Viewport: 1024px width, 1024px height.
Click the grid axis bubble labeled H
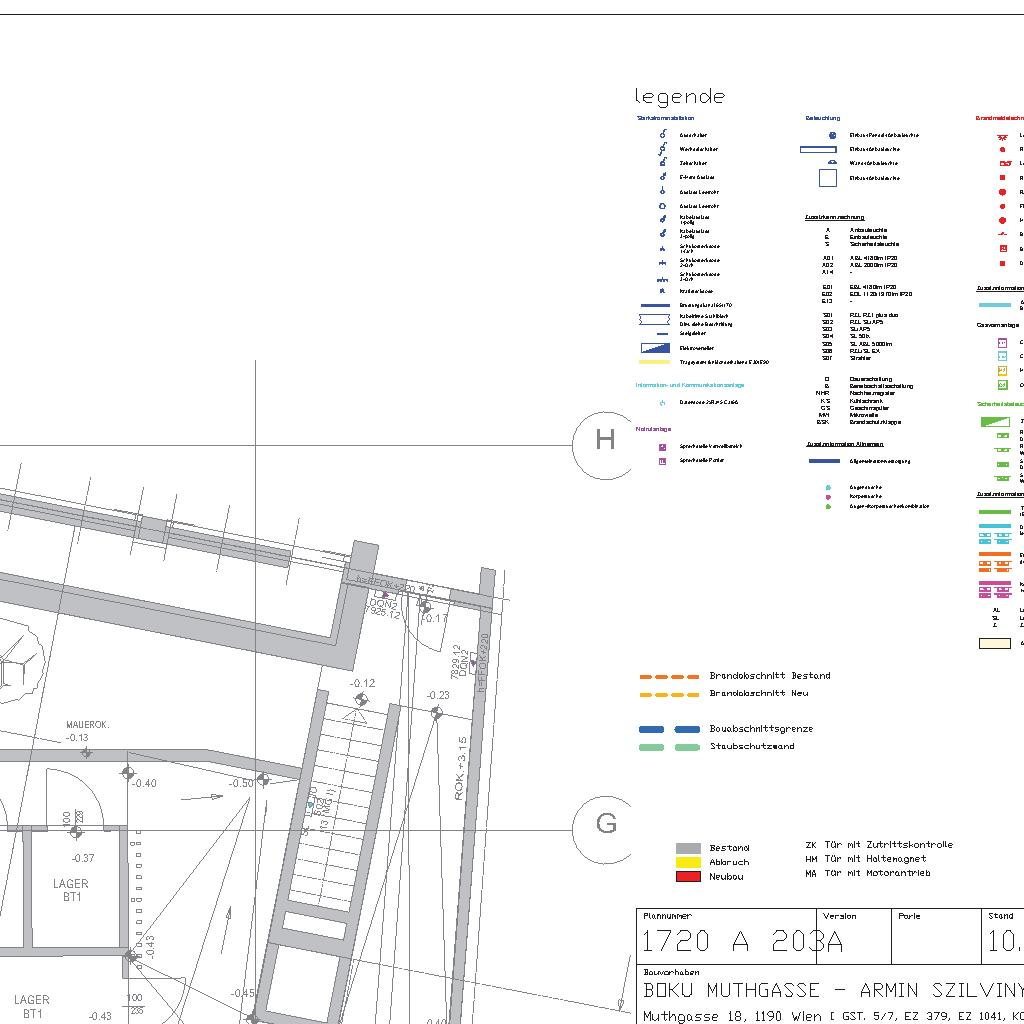[x=605, y=440]
